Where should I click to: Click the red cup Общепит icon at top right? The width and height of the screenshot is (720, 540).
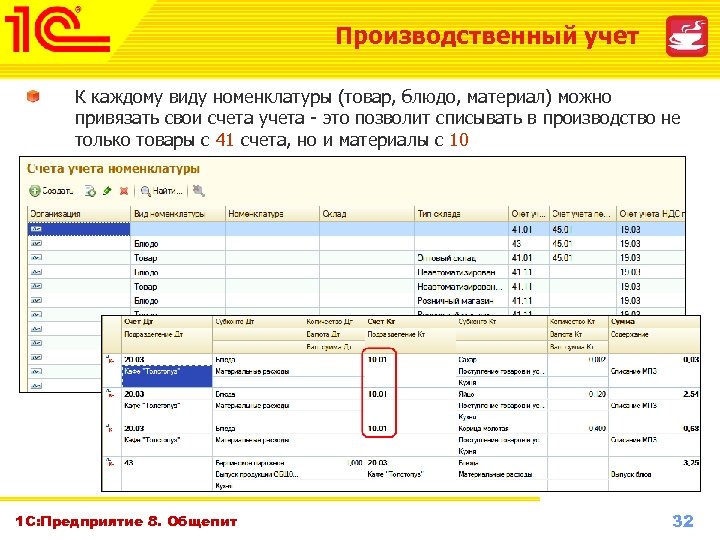click(x=687, y=36)
